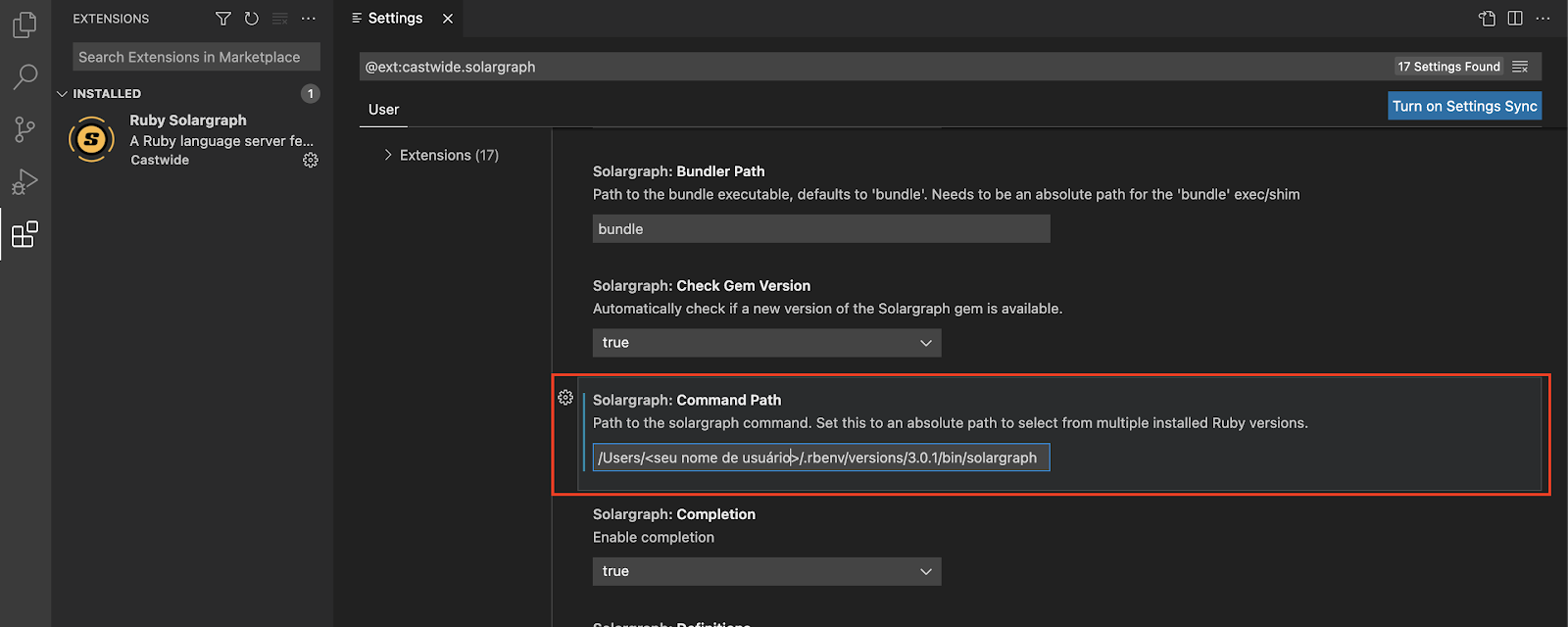Open Settings JSON file icon
1568x627 pixels.
(1487, 19)
